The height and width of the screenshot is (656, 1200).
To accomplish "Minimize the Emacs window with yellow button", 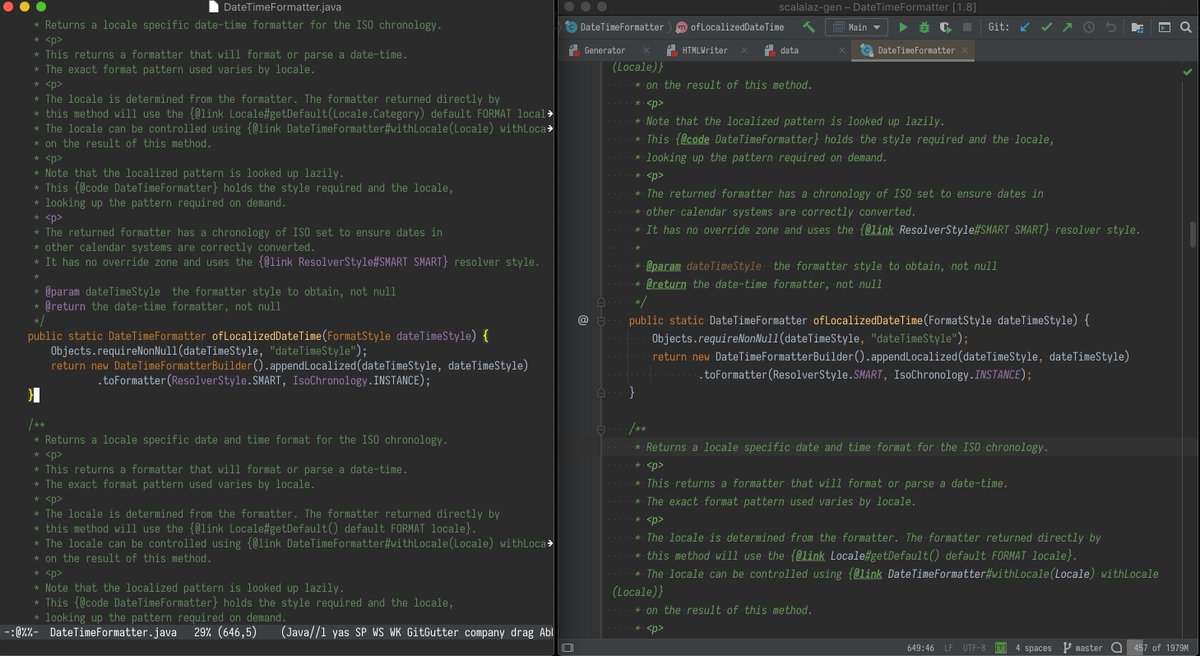I will point(25,7).
